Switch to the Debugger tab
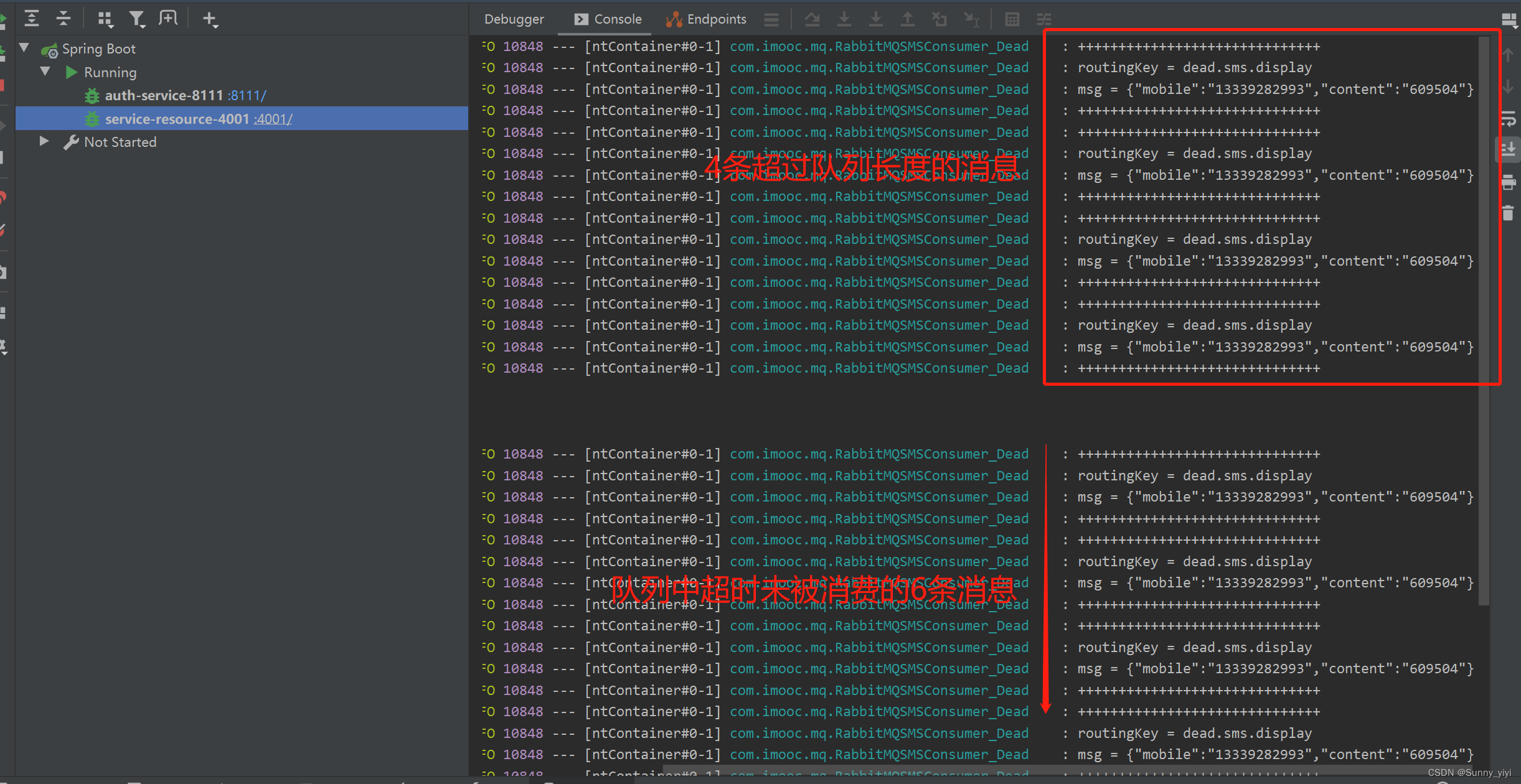This screenshot has height=784, width=1521. pos(514,19)
